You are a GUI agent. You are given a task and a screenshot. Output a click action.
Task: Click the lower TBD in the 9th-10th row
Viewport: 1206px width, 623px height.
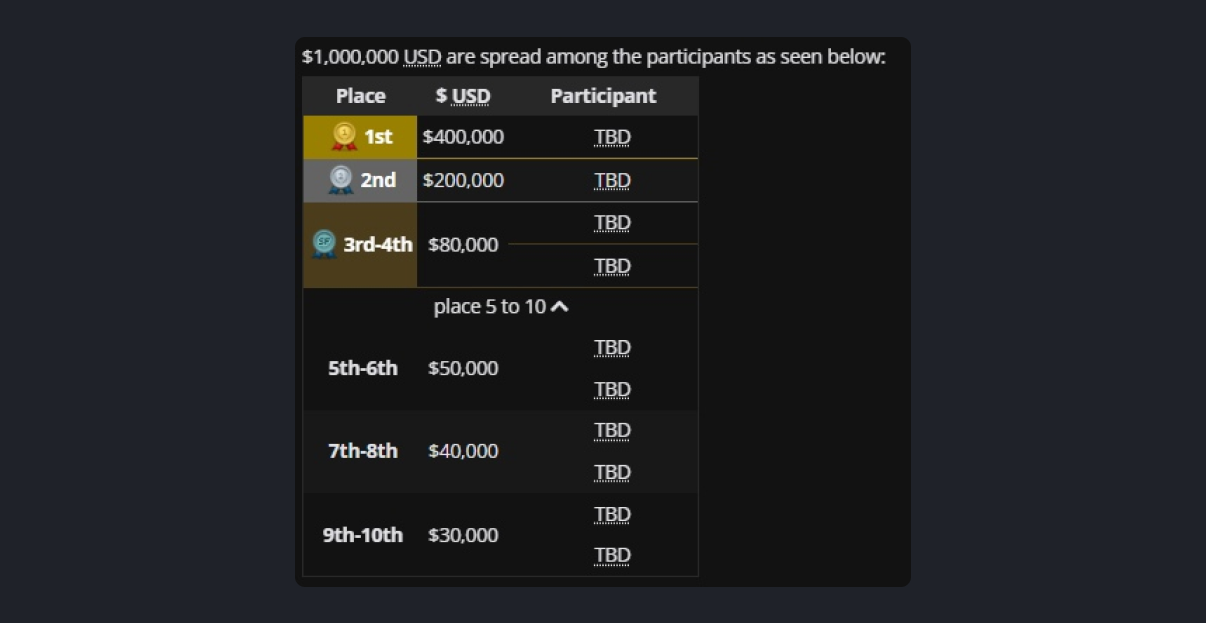(x=612, y=555)
